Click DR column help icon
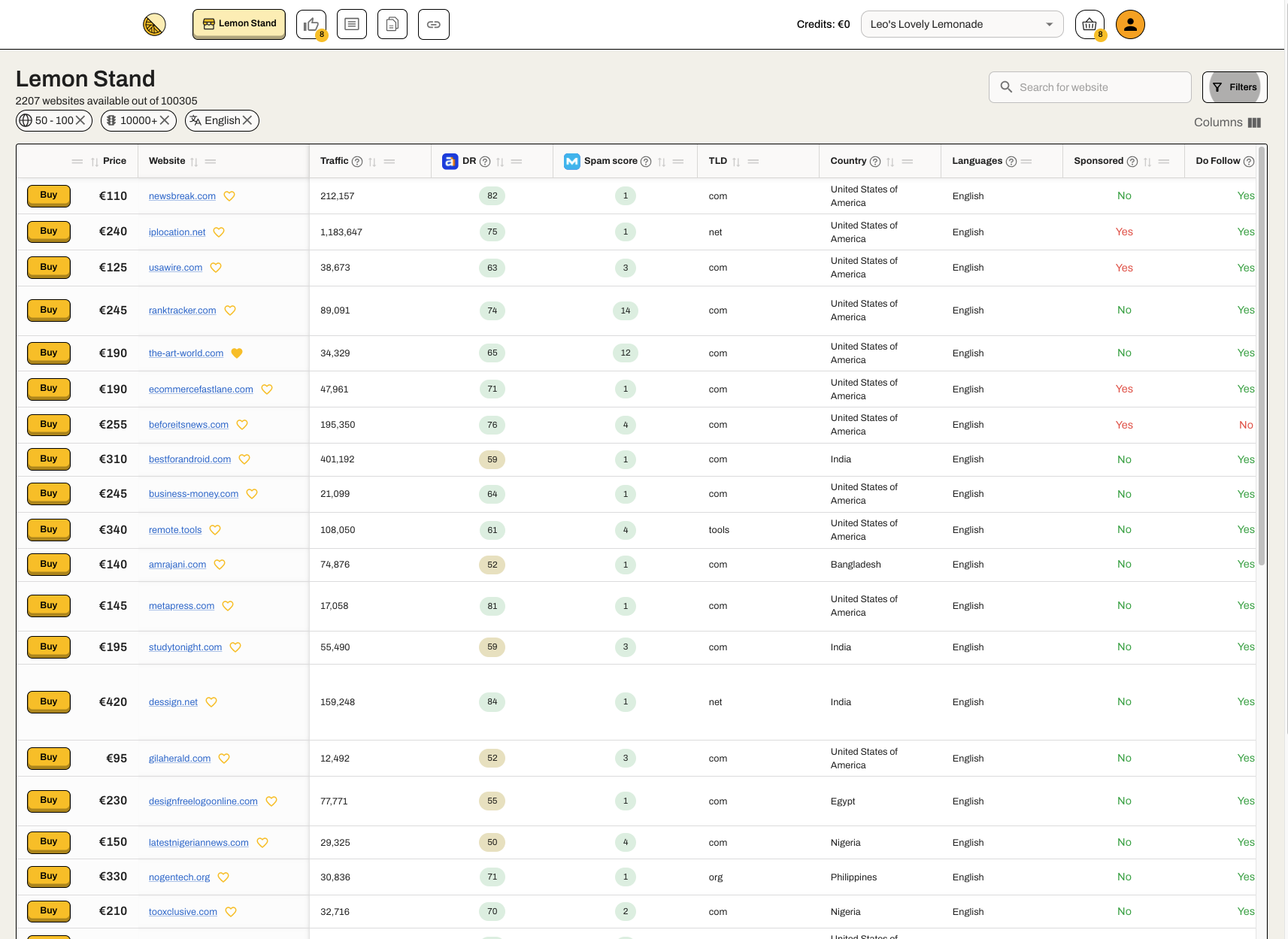 tap(485, 162)
